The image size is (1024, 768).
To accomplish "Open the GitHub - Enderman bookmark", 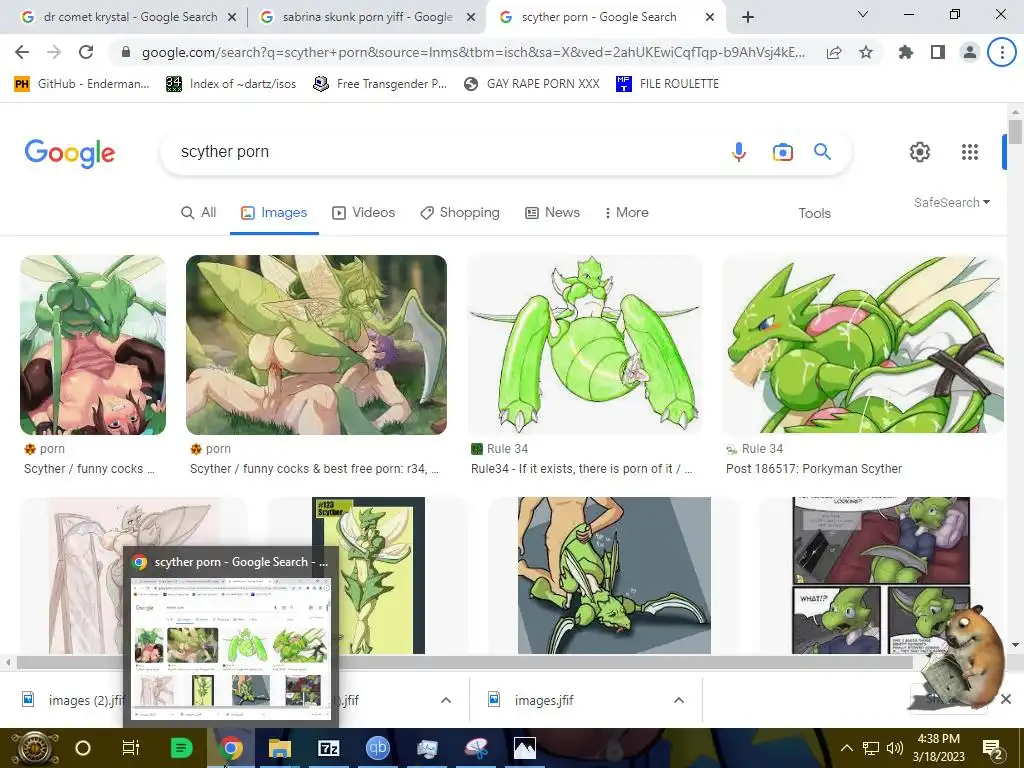I will 82,84.
